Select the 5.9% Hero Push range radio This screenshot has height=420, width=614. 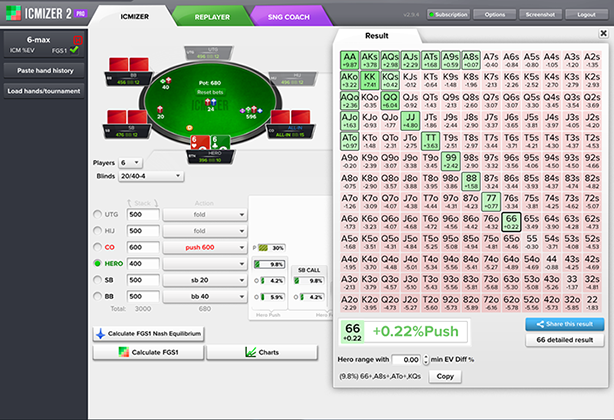tap(256, 297)
